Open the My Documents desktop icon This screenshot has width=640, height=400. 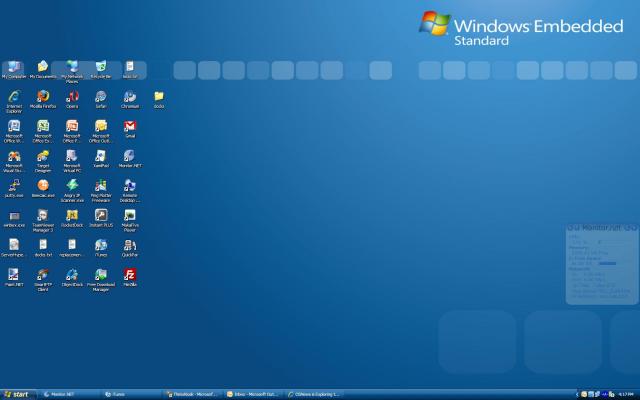click(x=43, y=69)
